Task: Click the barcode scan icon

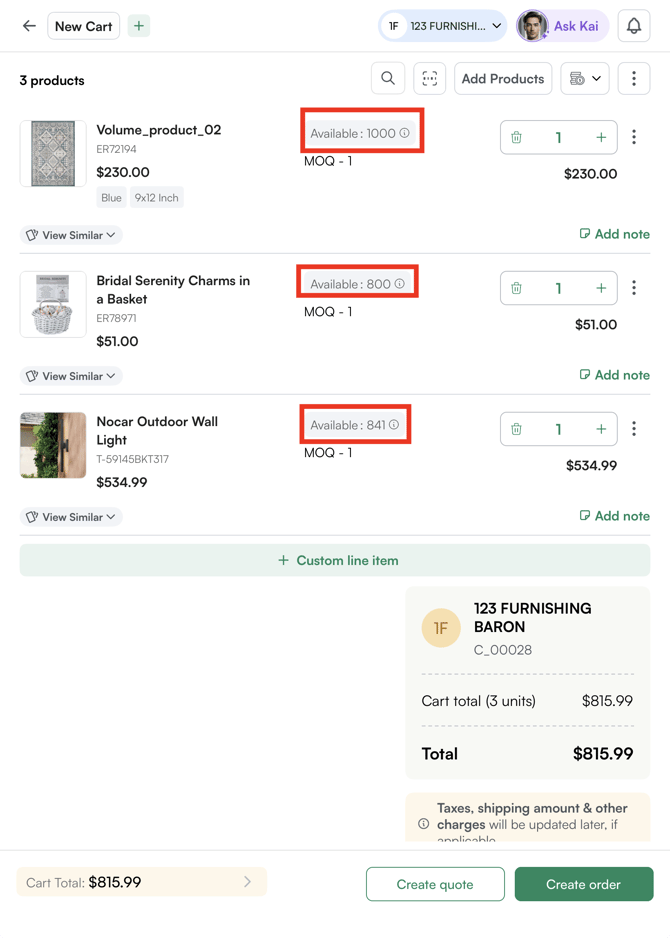Action: pyautogui.click(x=430, y=78)
